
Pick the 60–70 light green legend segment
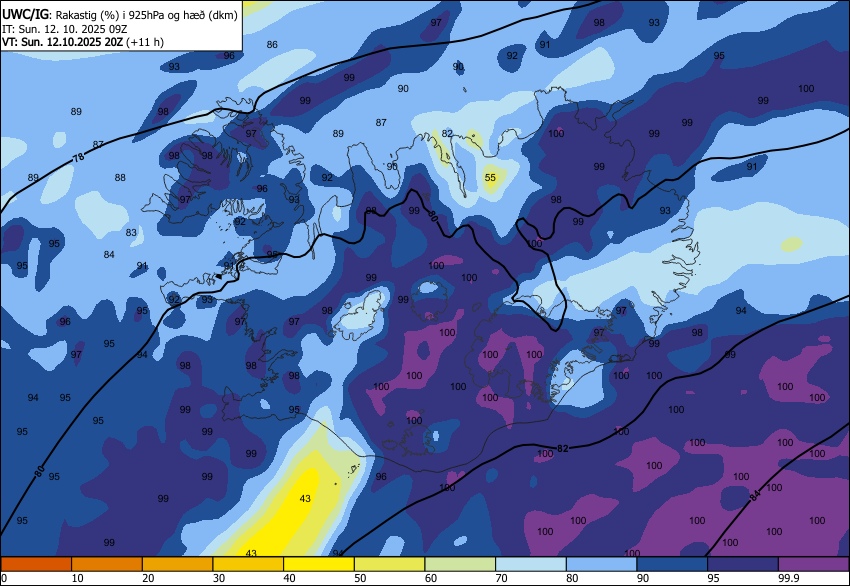460,564
